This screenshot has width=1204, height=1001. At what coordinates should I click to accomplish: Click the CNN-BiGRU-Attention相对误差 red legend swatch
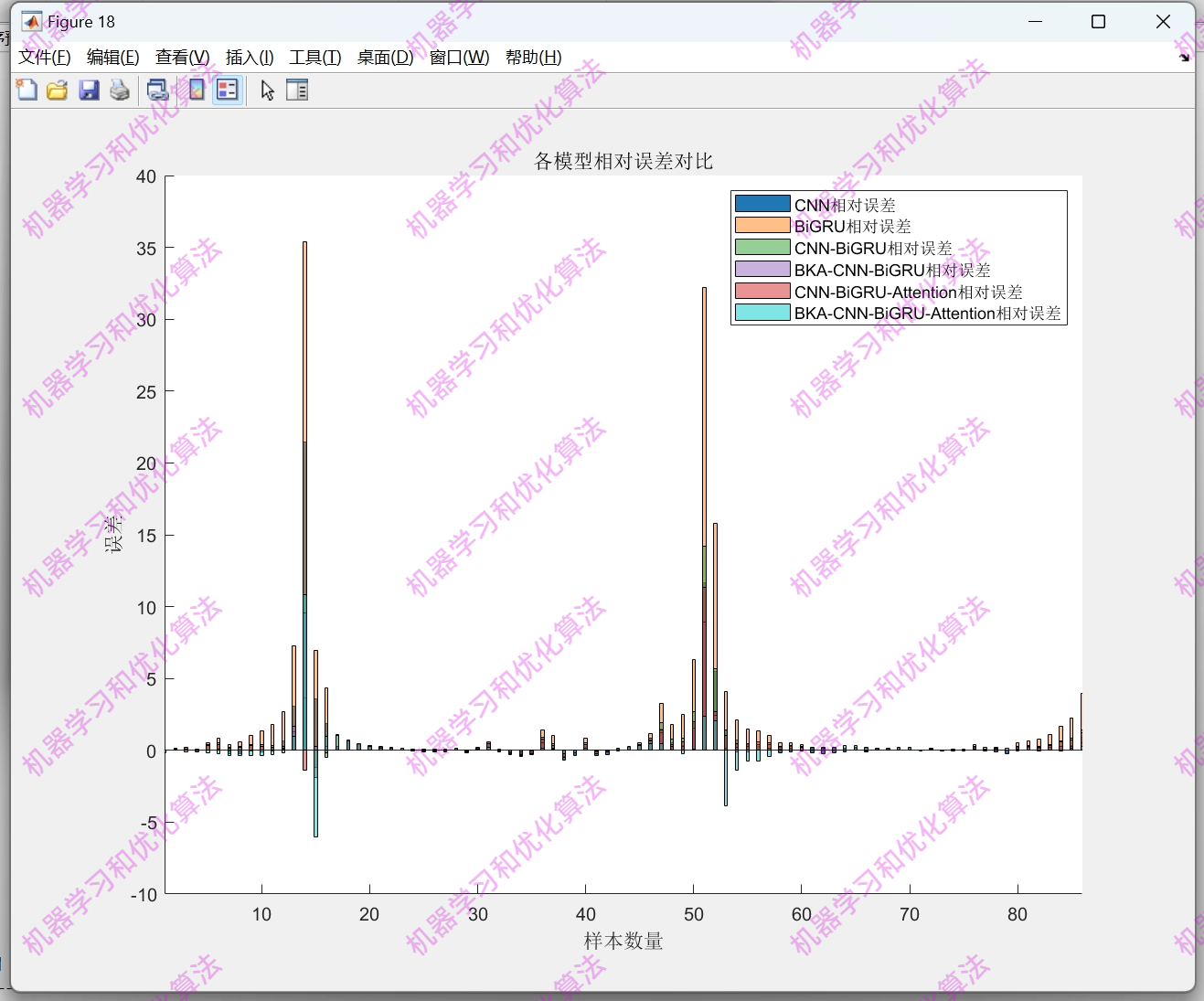pyautogui.click(x=762, y=291)
